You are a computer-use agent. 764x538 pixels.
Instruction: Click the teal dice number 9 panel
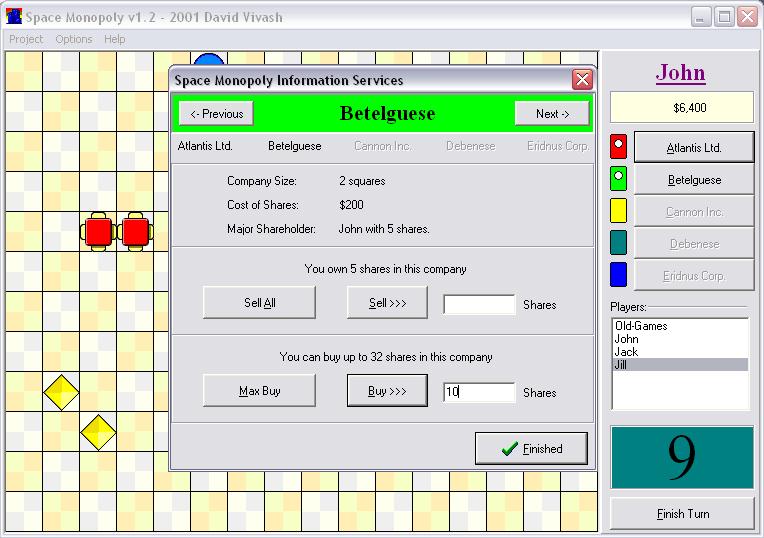[682, 457]
